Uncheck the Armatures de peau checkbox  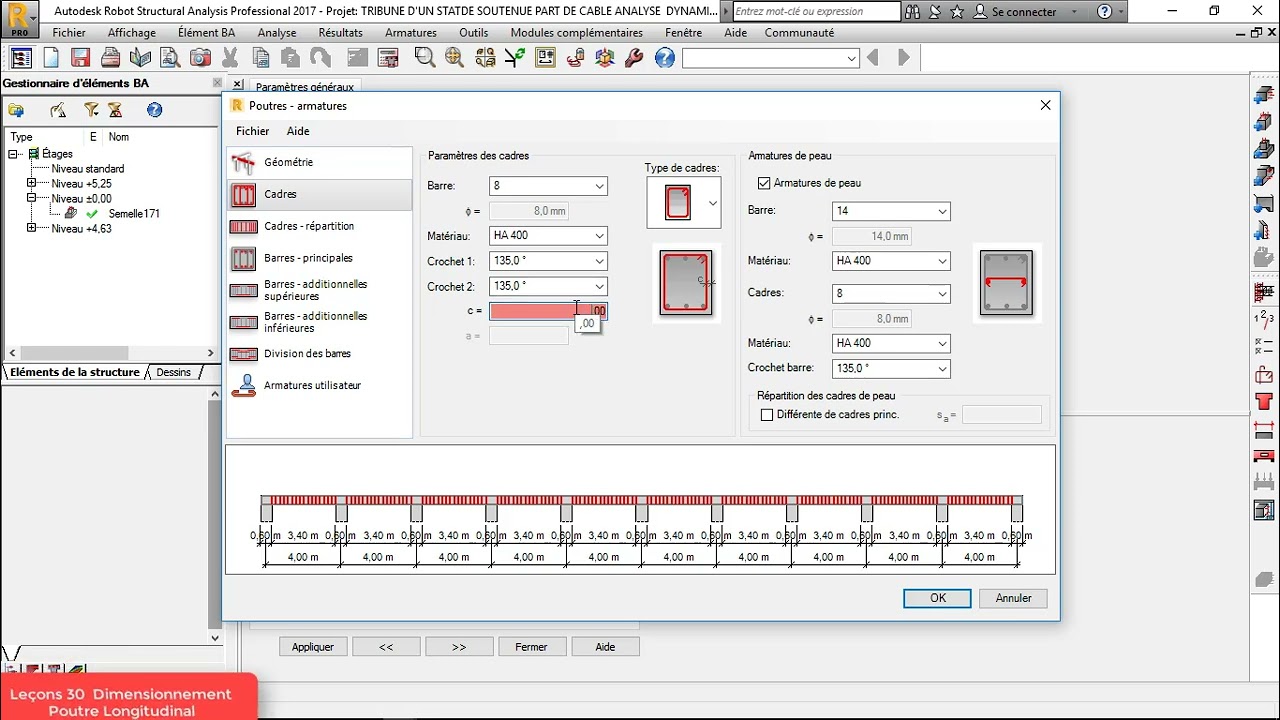coord(764,183)
